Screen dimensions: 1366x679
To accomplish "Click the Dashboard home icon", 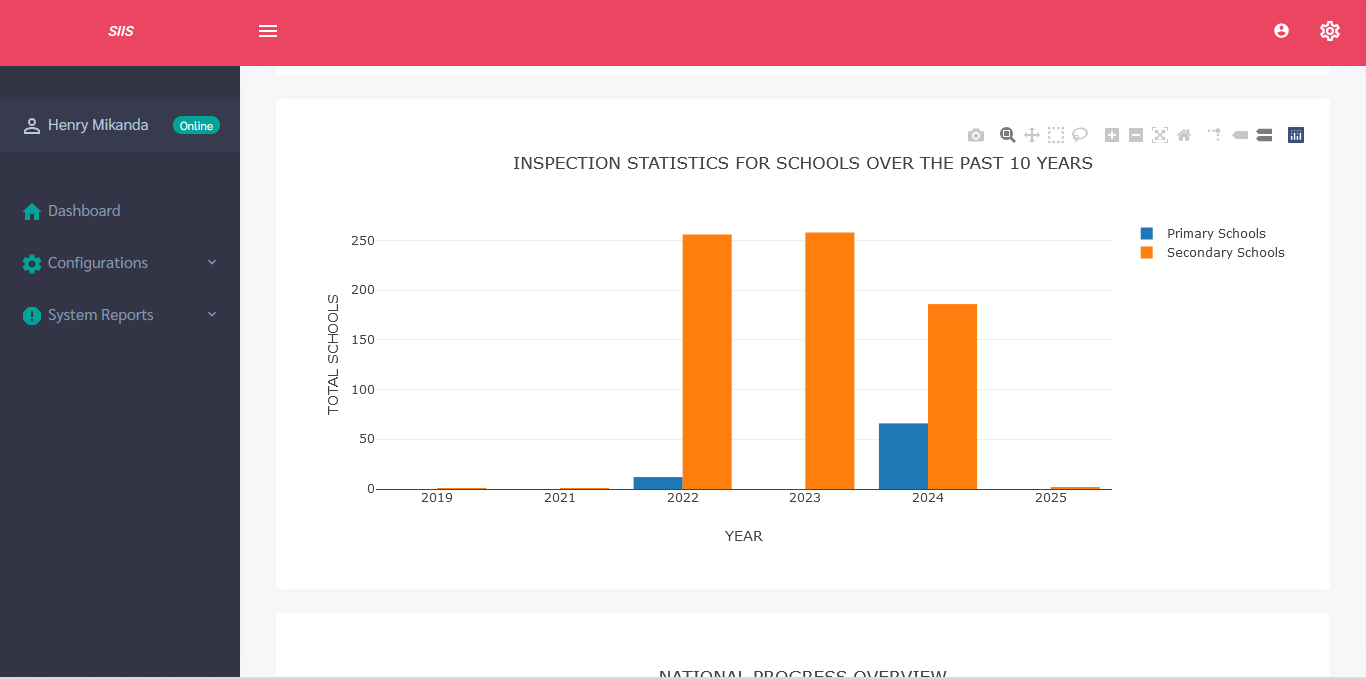I will pyautogui.click(x=32, y=211).
